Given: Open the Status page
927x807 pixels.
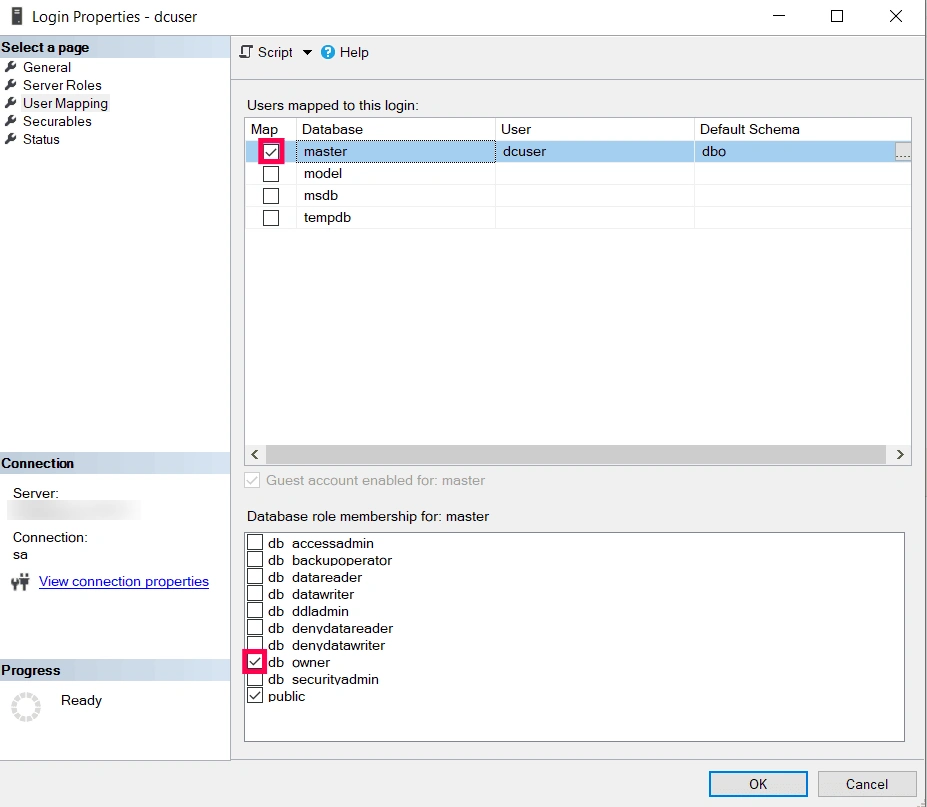Looking at the screenshot, I should tap(41, 140).
